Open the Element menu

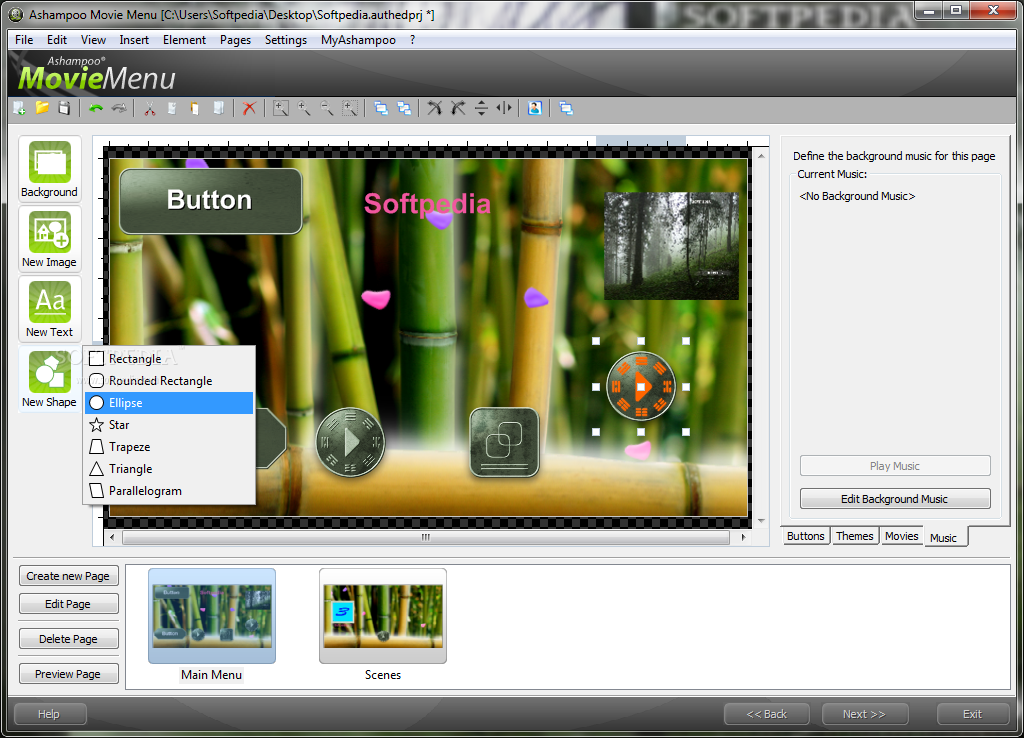pyautogui.click(x=184, y=40)
